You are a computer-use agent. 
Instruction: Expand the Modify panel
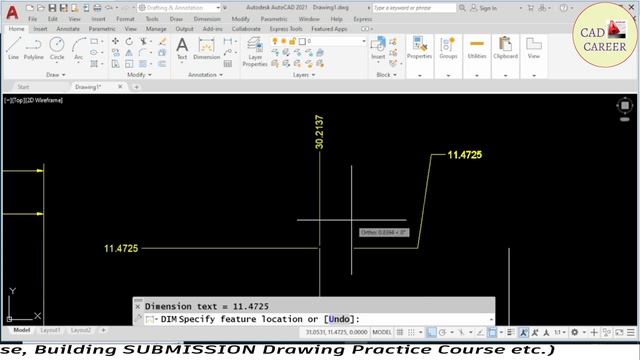click(139, 75)
